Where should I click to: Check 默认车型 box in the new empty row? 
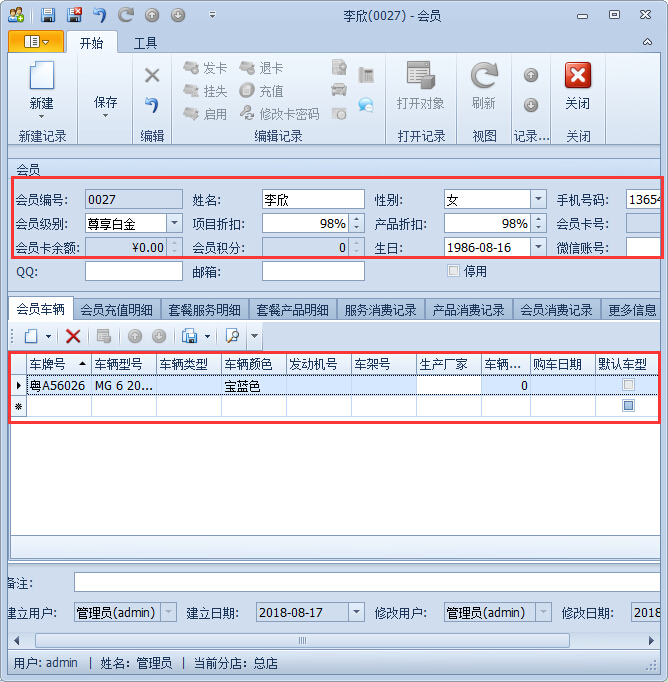pyautogui.click(x=628, y=406)
